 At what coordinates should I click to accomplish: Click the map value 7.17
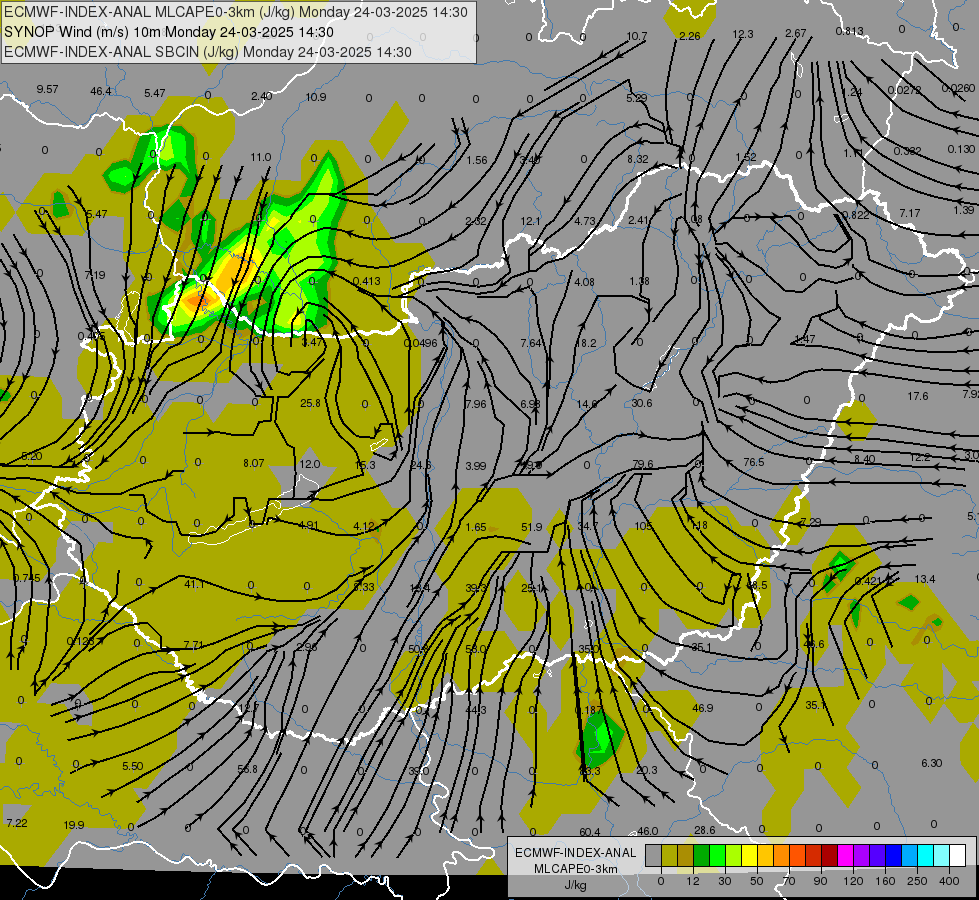pyautogui.click(x=910, y=214)
